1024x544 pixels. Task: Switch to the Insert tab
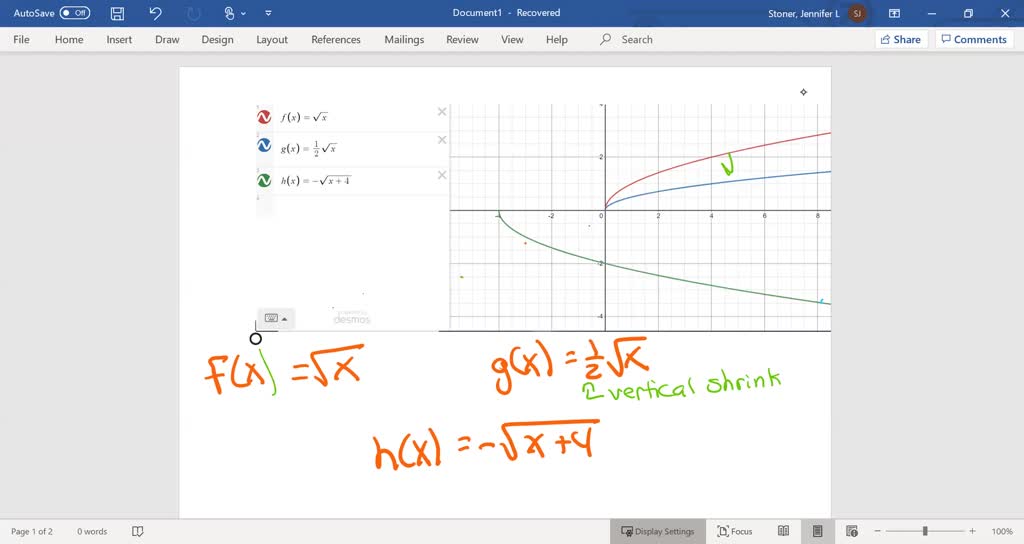tap(119, 39)
